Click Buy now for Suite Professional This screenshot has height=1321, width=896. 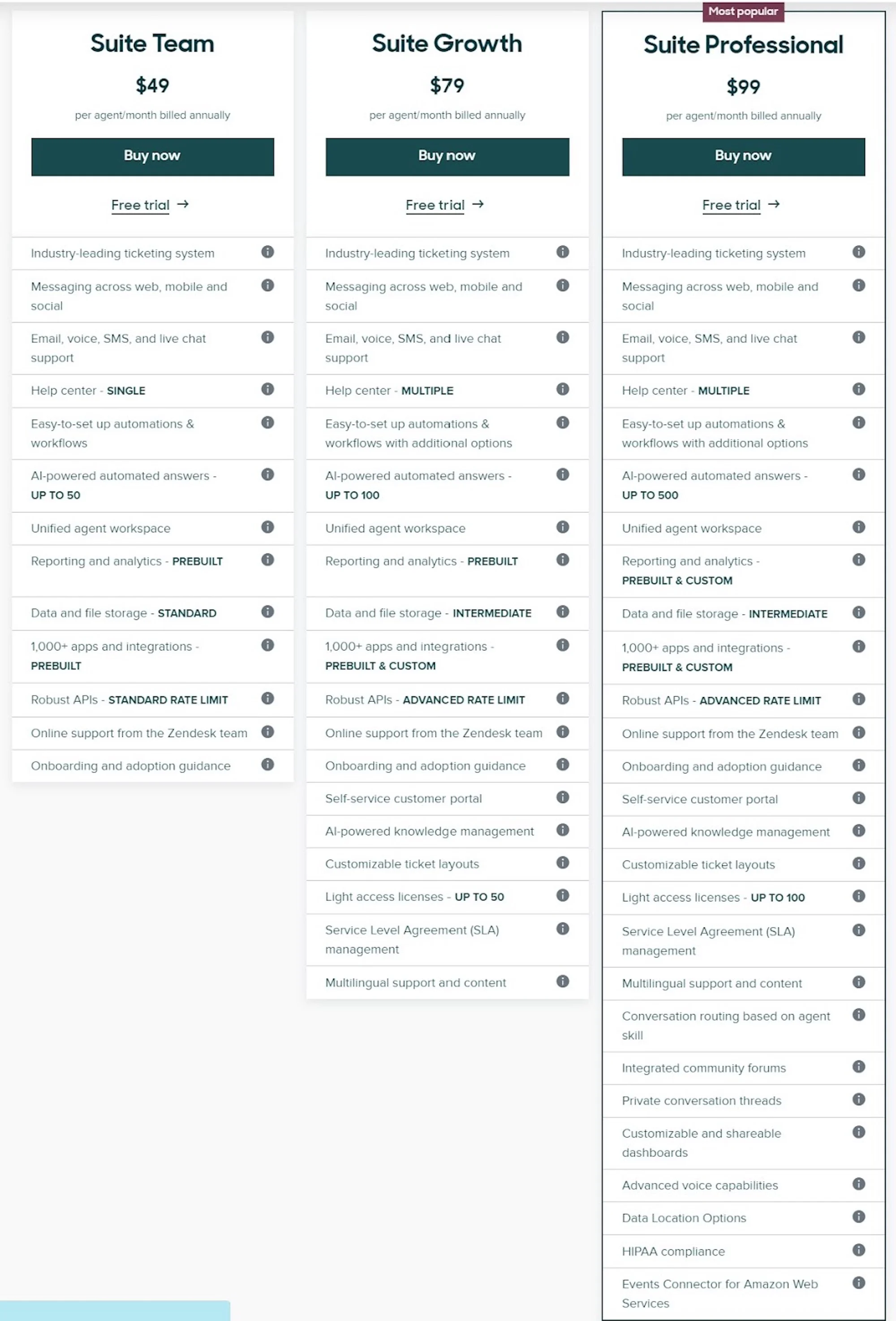click(744, 155)
